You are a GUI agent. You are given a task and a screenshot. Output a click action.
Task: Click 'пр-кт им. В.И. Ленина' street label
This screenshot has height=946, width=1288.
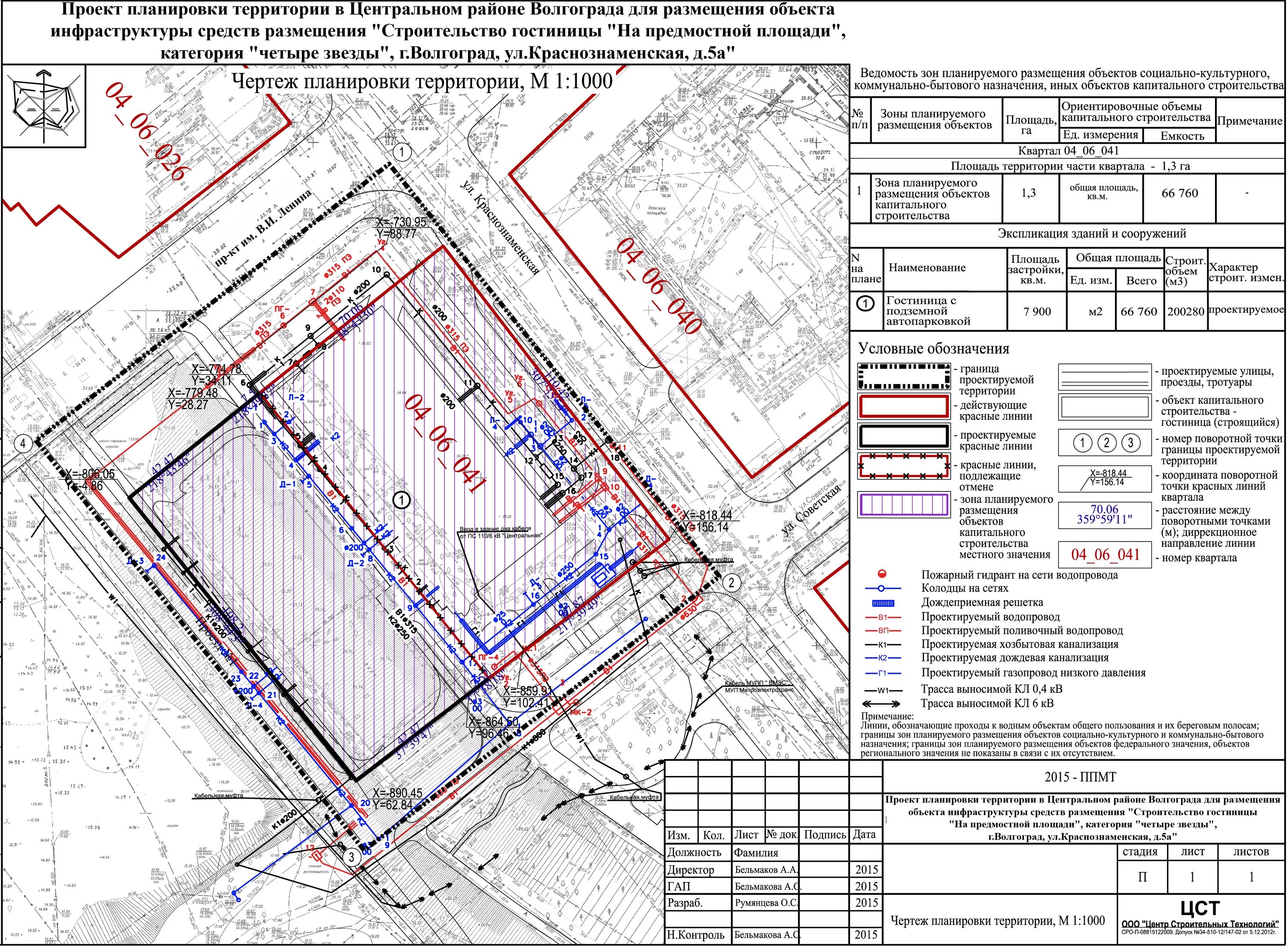(264, 228)
